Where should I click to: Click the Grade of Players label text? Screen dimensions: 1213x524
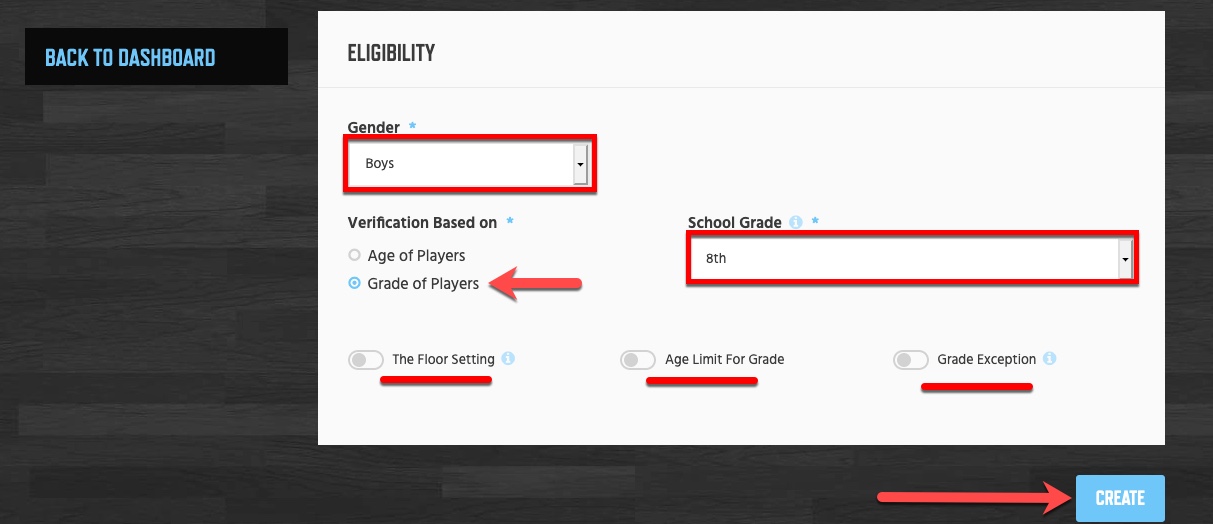(423, 283)
